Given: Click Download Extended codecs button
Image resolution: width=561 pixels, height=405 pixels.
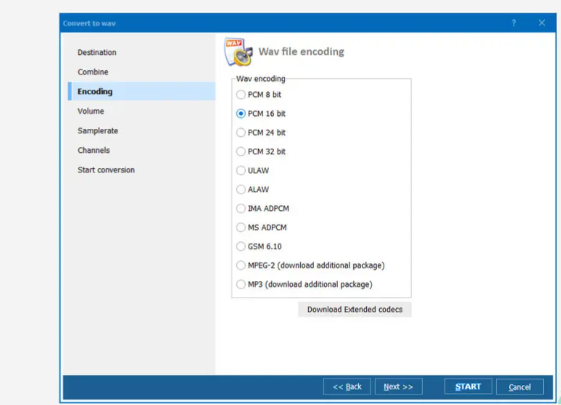Looking at the screenshot, I should 355,309.
